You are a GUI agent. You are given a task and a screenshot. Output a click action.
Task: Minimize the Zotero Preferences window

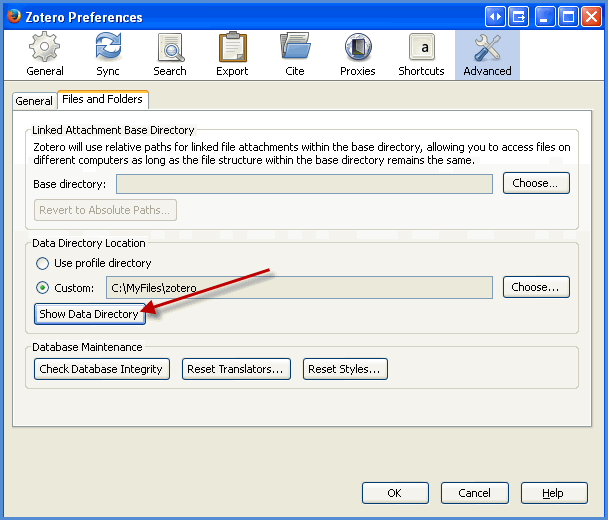545,17
